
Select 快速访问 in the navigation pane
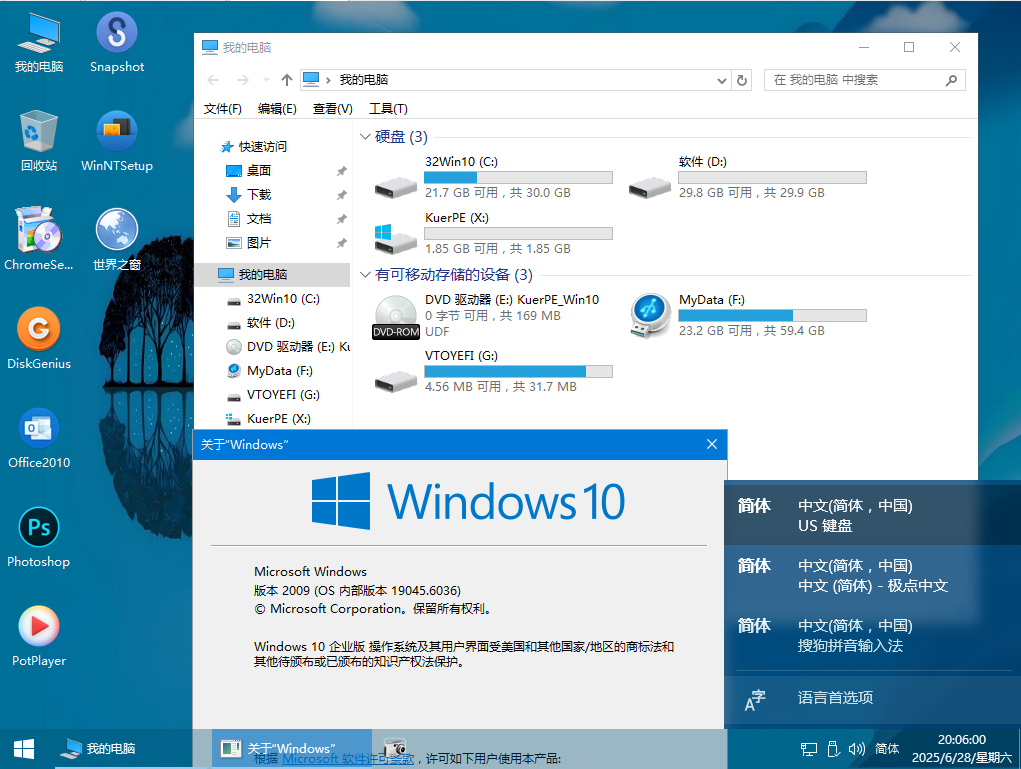tap(262, 147)
